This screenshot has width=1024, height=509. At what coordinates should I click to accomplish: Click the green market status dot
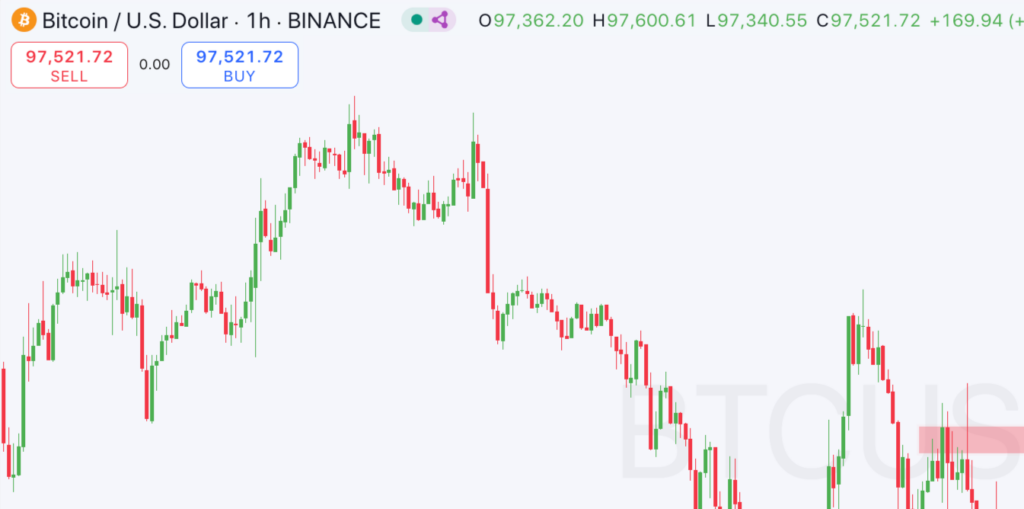click(x=417, y=20)
